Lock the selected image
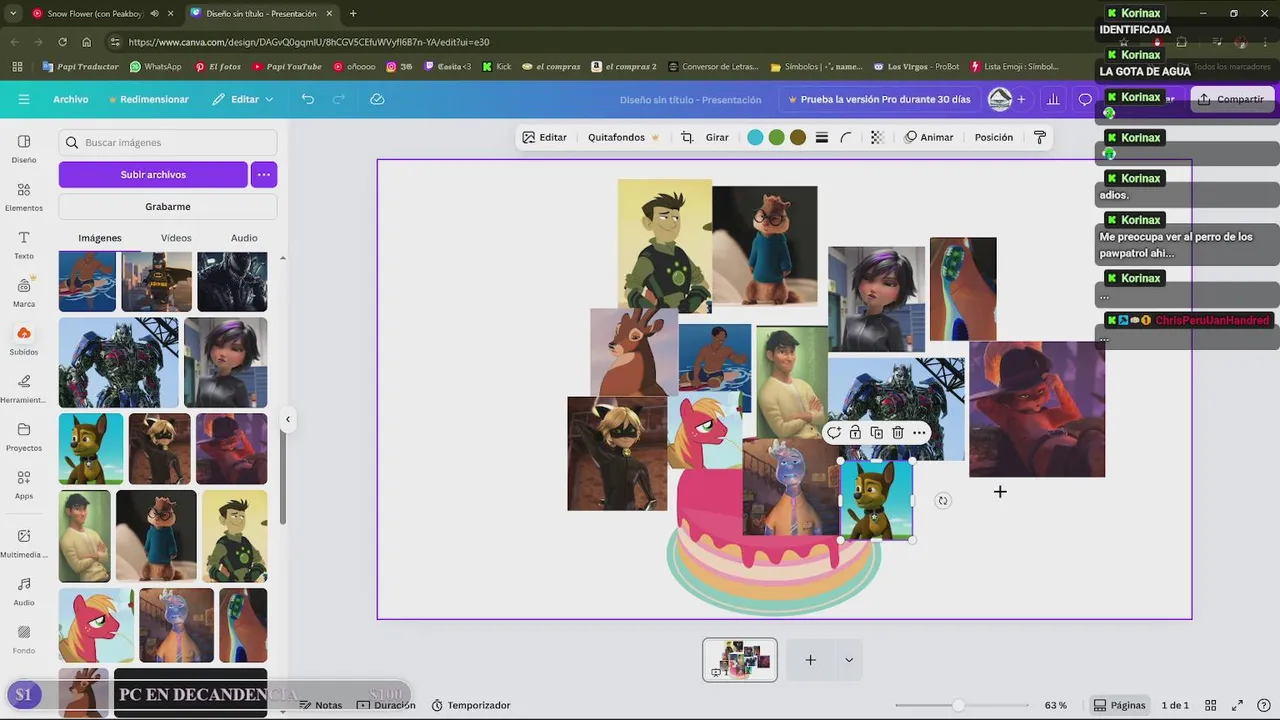 pos(855,433)
